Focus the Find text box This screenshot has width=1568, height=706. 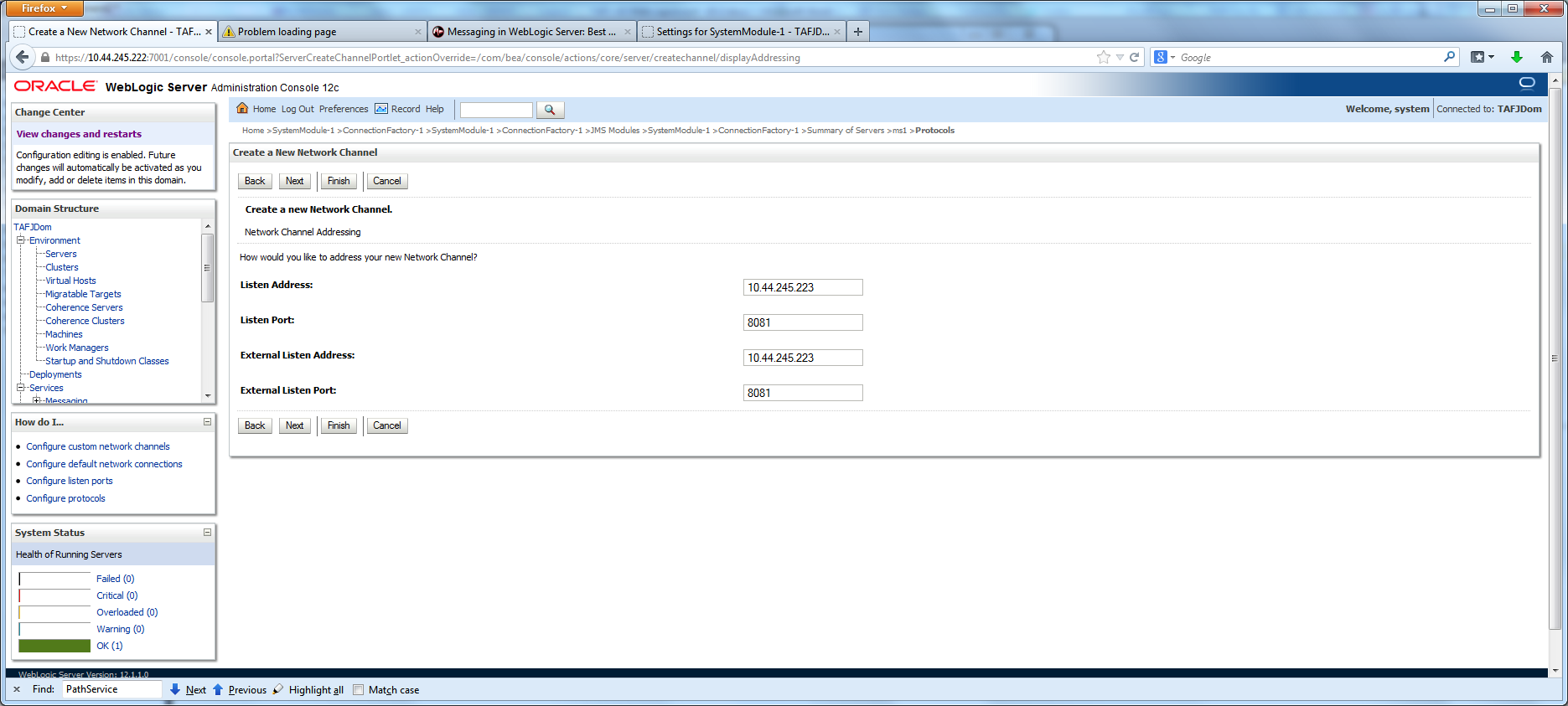tap(111, 689)
